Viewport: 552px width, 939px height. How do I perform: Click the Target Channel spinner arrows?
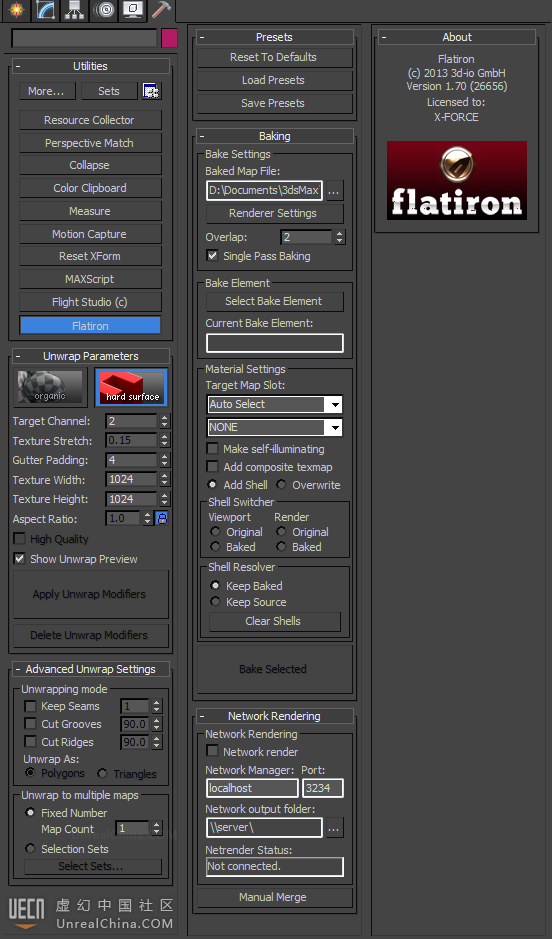(164, 421)
